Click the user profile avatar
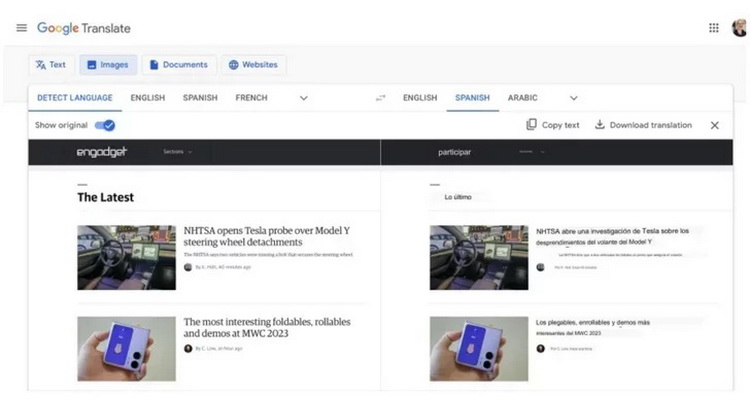 738,28
